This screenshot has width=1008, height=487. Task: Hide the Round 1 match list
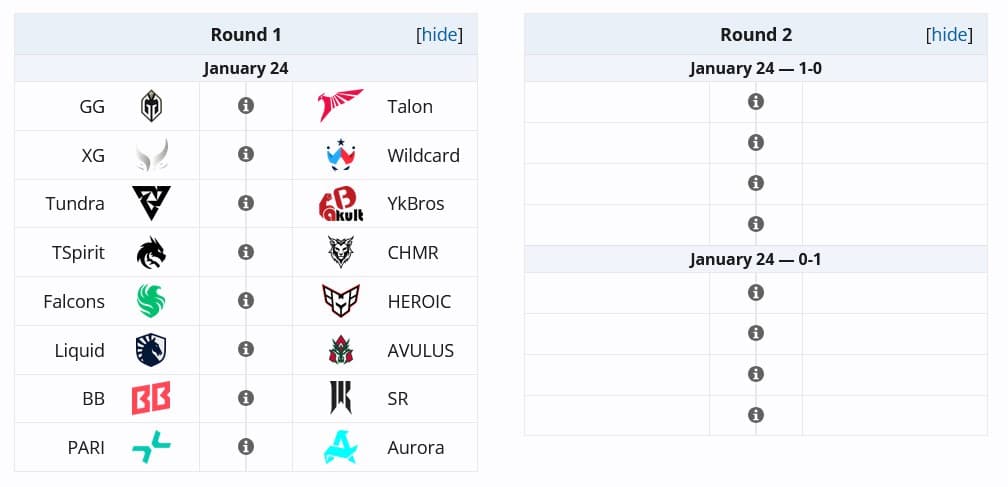pos(439,35)
